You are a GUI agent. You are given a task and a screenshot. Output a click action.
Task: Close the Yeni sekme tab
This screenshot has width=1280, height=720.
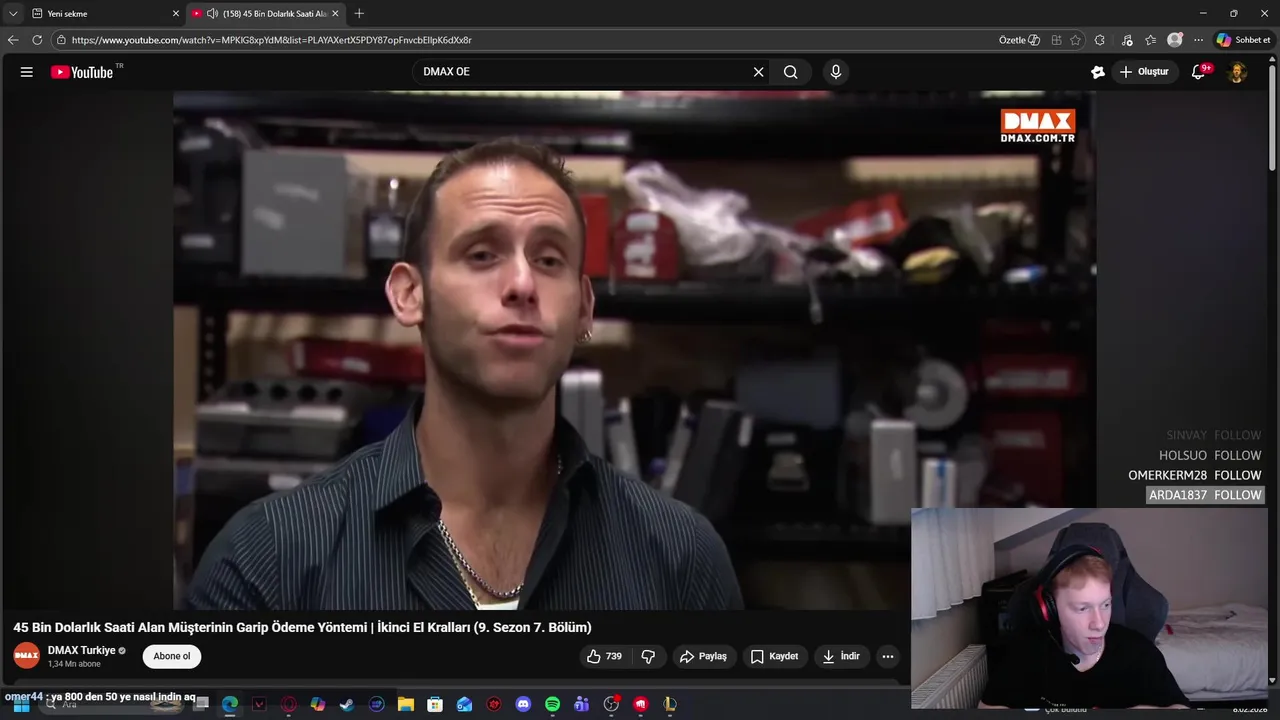click(x=176, y=14)
